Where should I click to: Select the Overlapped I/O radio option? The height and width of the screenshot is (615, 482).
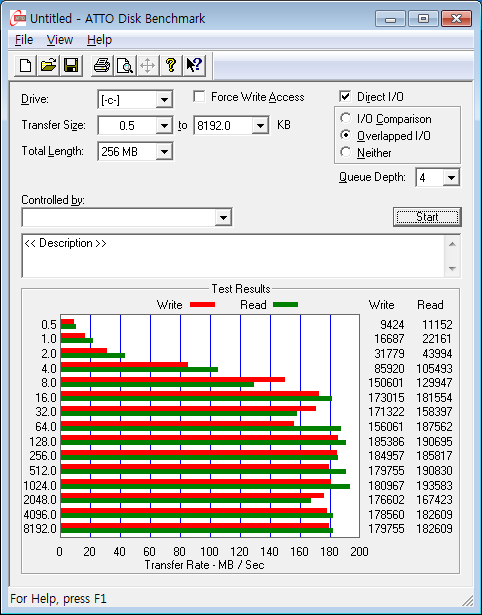point(346,135)
